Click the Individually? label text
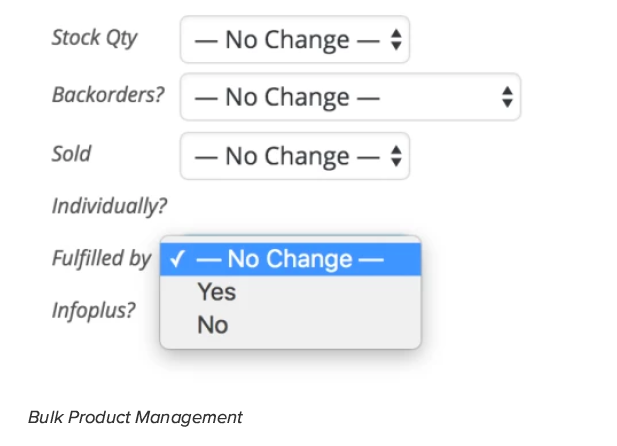This screenshot has height=446, width=617. [x=109, y=206]
